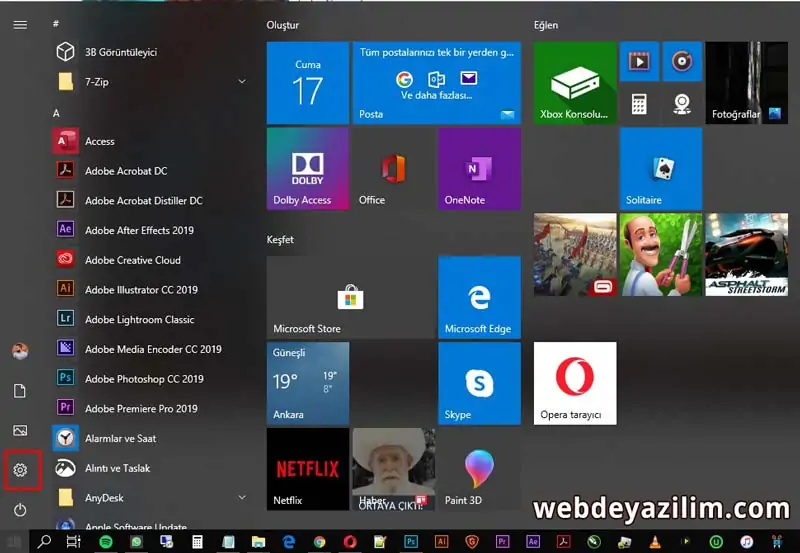Open the Office tile

[393, 169]
